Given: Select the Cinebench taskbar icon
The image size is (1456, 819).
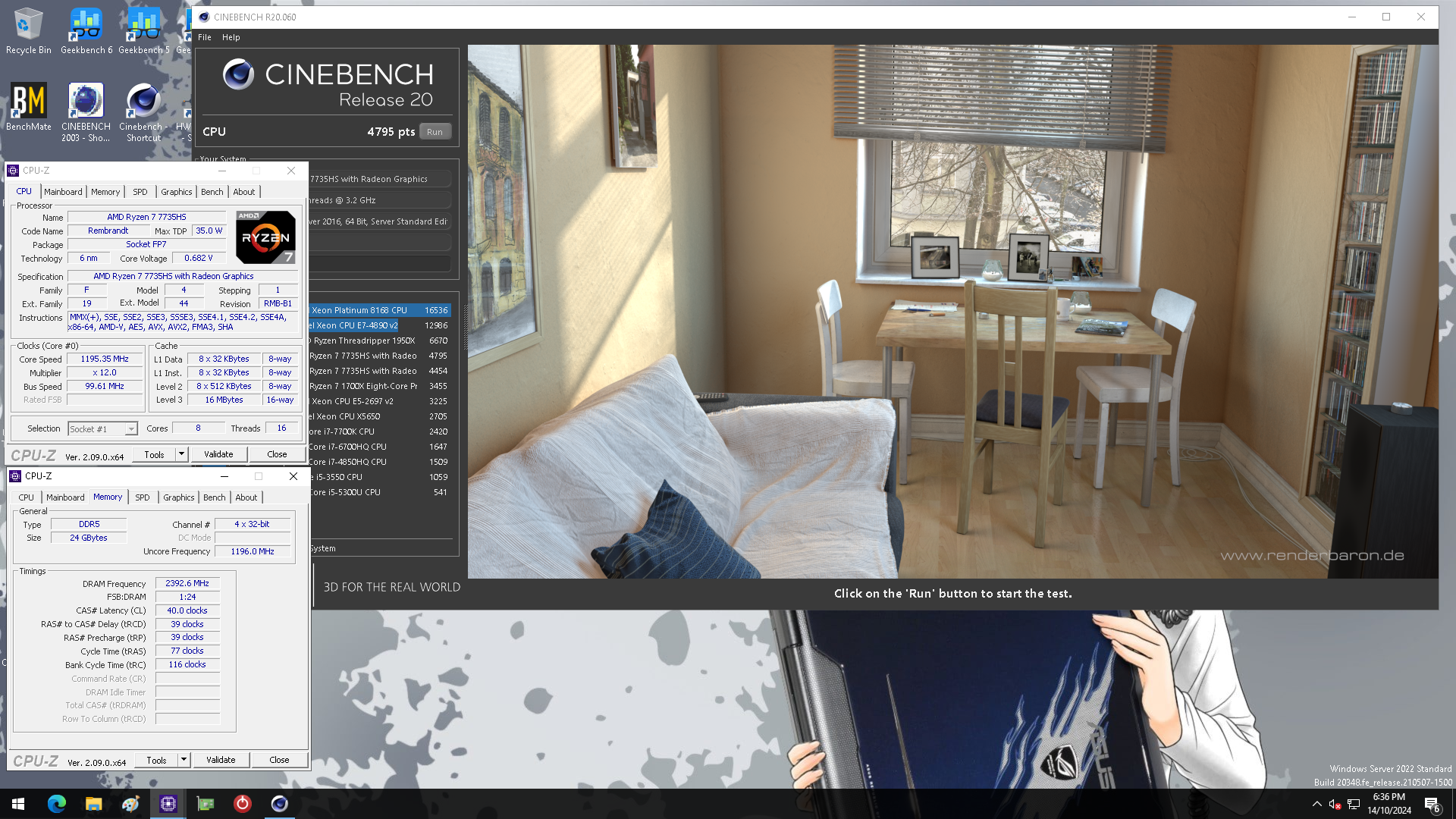Looking at the screenshot, I should coord(279,804).
